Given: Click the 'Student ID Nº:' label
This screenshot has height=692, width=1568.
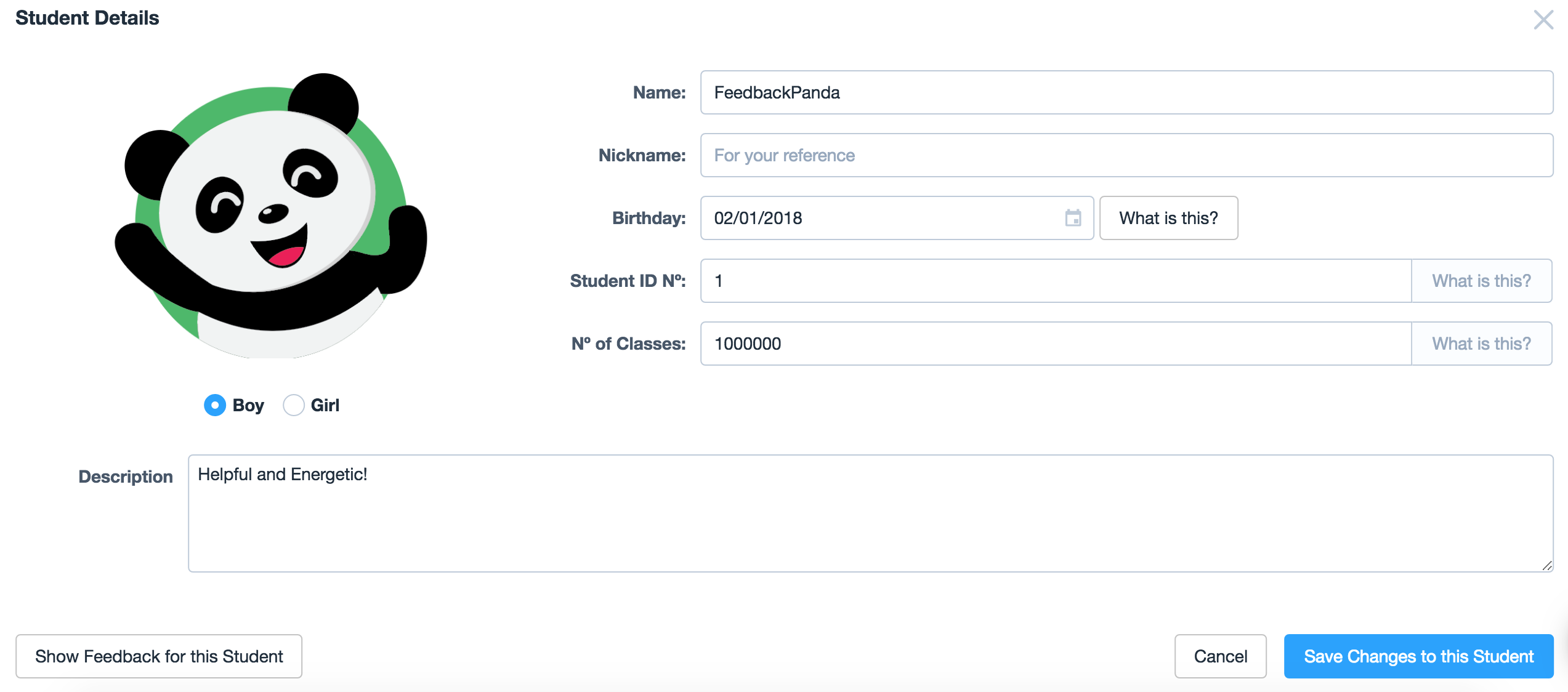Looking at the screenshot, I should (x=628, y=281).
